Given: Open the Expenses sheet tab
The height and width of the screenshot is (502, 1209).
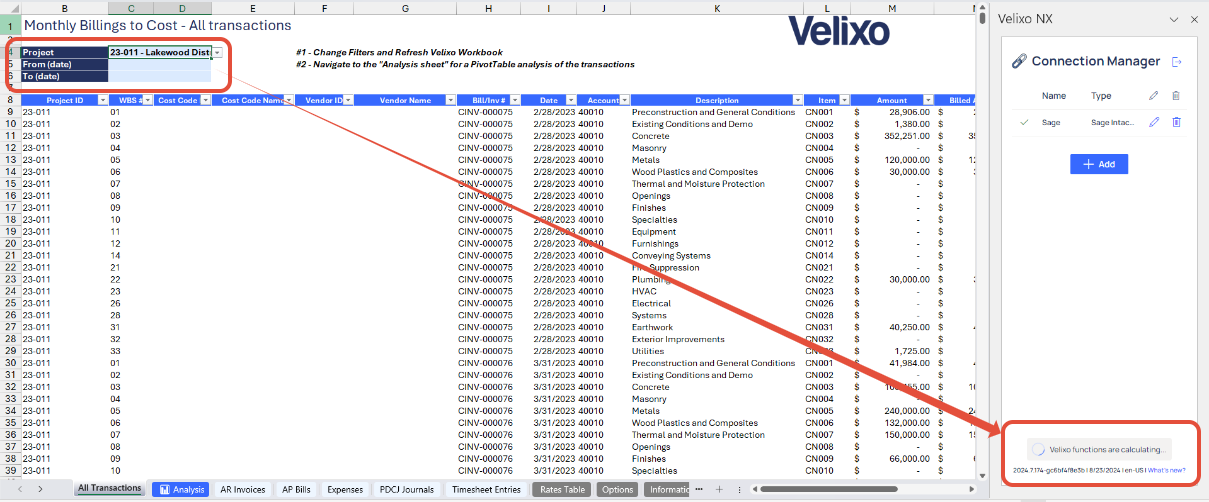Looking at the screenshot, I should [x=345, y=490].
